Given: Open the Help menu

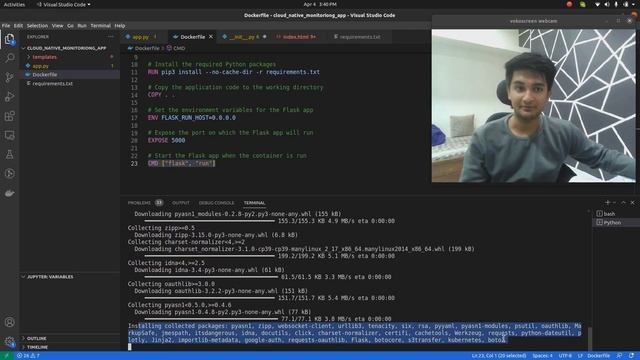Looking at the screenshot, I should (x=120, y=26).
